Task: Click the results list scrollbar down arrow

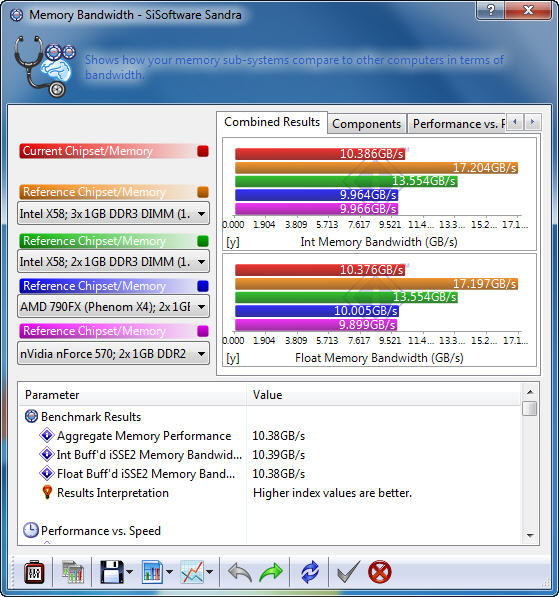Action: [x=530, y=536]
